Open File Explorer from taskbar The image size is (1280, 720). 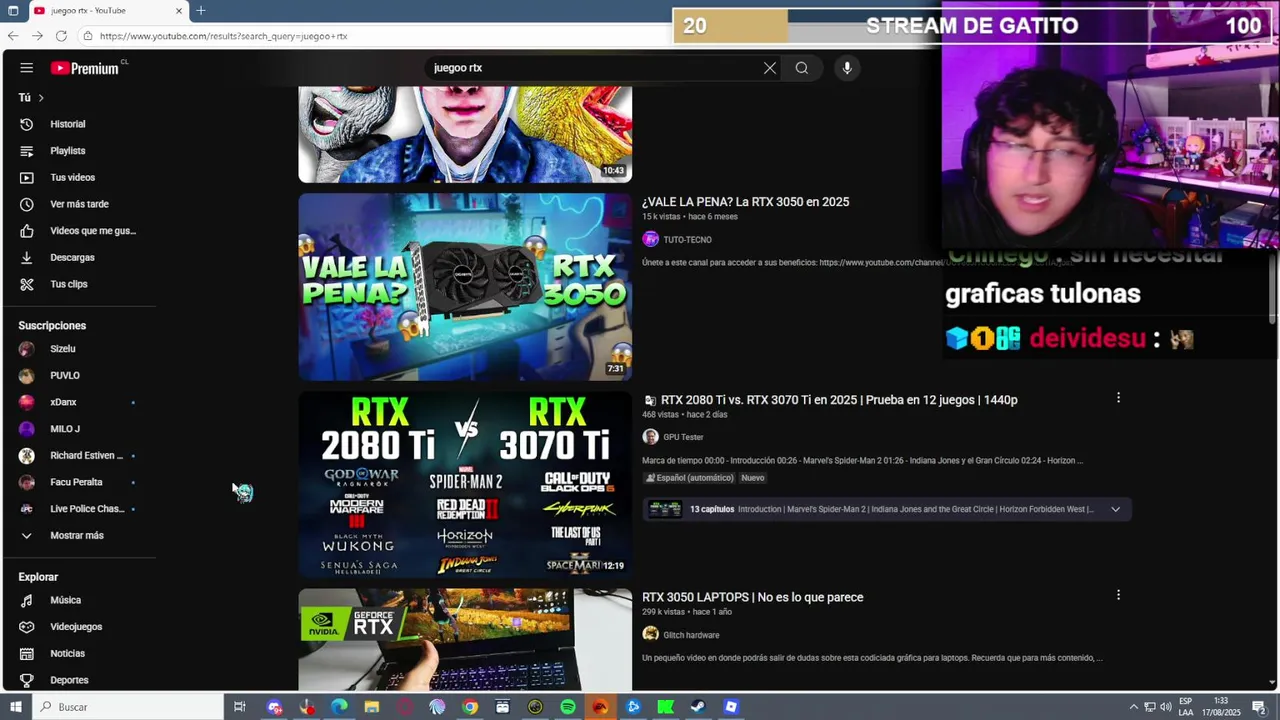point(372,707)
